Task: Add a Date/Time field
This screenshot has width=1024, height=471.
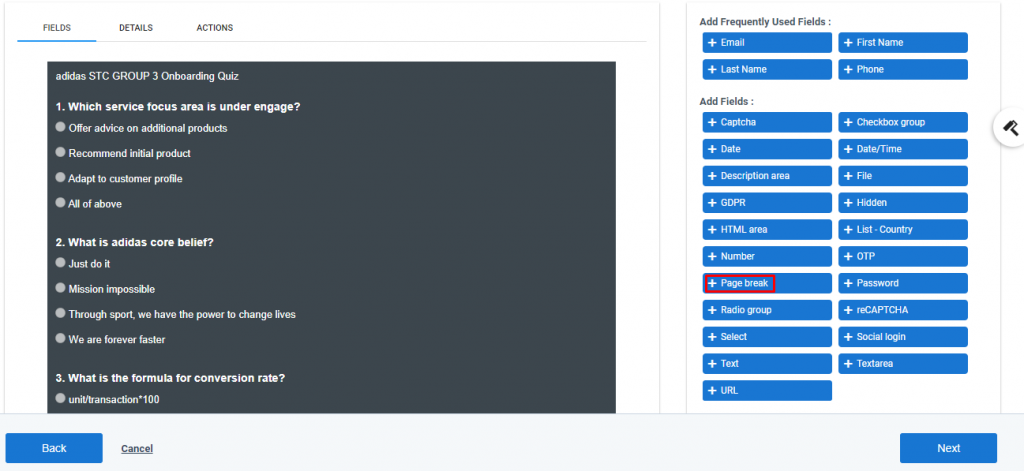Action: click(x=903, y=149)
